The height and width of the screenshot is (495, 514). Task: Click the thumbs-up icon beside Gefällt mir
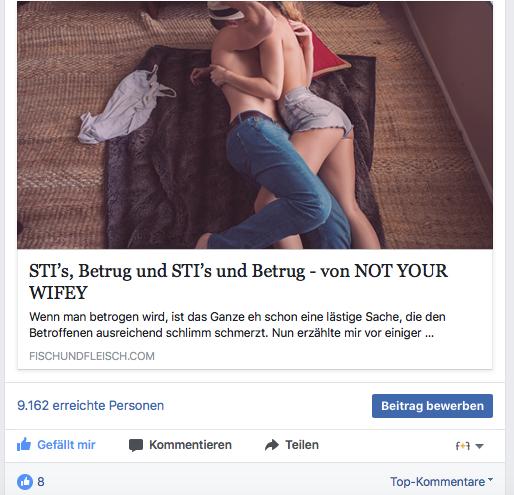pos(24,445)
